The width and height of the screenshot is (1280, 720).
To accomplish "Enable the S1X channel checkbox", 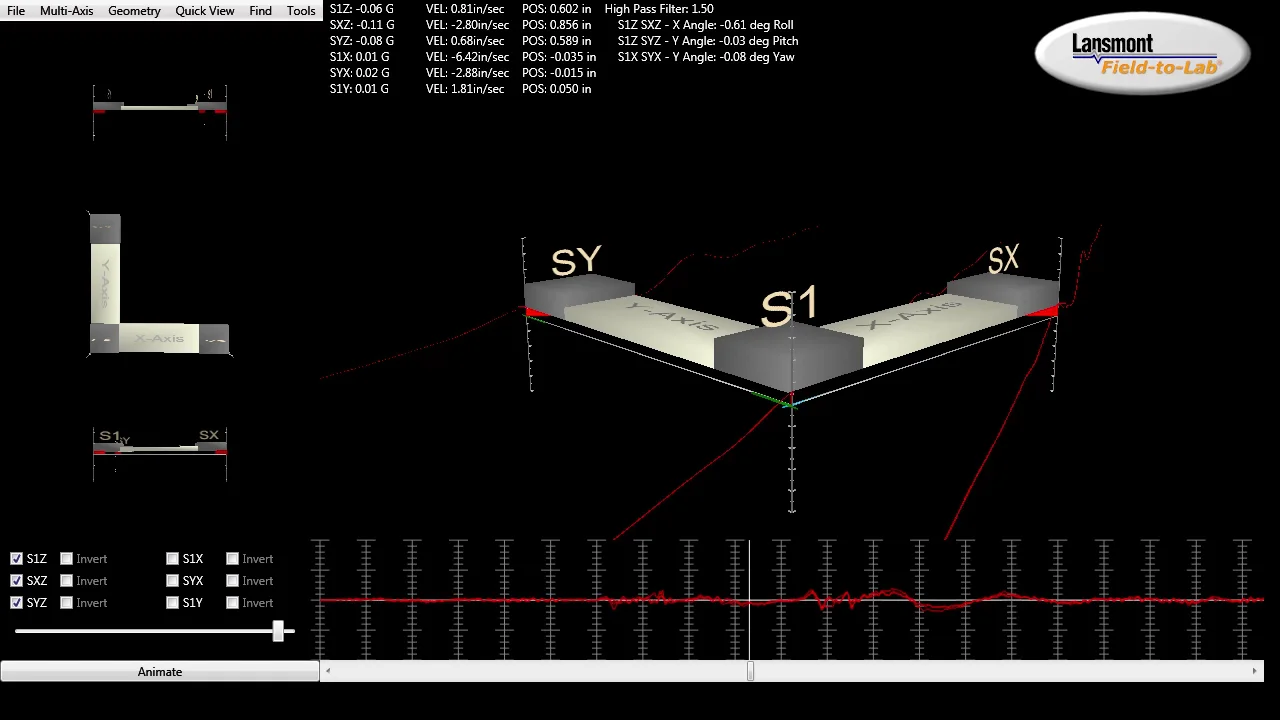I will (173, 559).
